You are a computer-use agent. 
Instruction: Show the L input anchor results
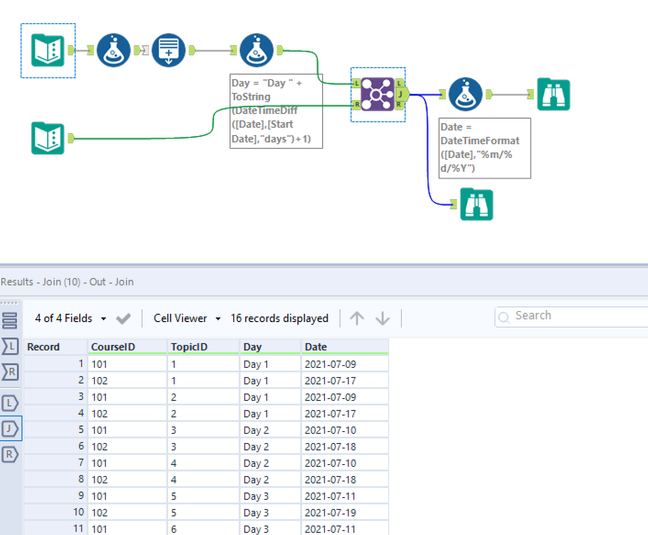tap(10, 346)
